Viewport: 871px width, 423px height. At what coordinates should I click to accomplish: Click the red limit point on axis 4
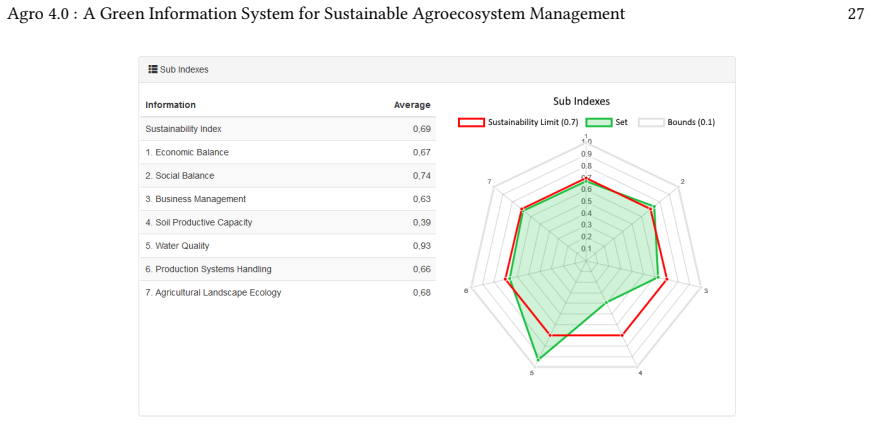[x=623, y=335]
